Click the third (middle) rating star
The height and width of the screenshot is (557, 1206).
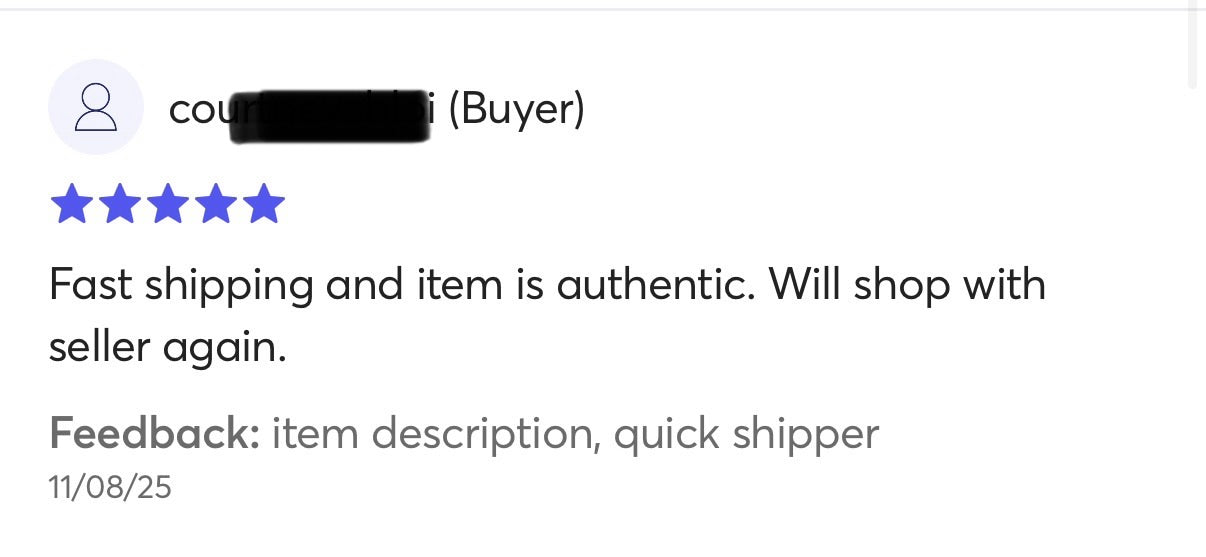click(167, 204)
